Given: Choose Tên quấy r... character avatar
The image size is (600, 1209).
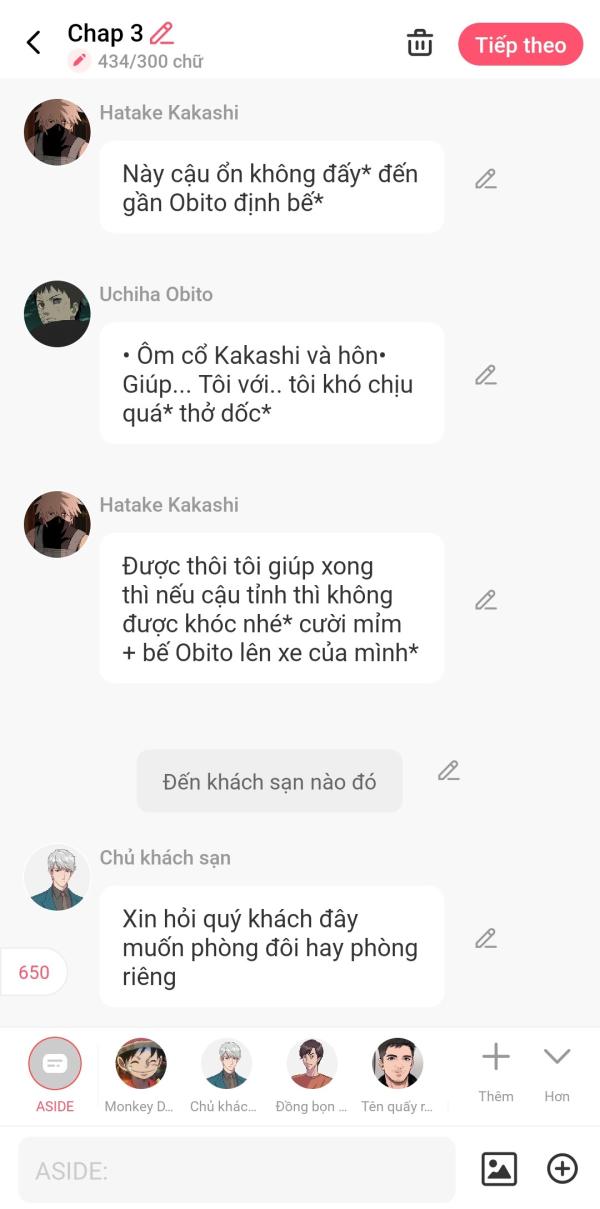Looking at the screenshot, I should [x=398, y=1075].
